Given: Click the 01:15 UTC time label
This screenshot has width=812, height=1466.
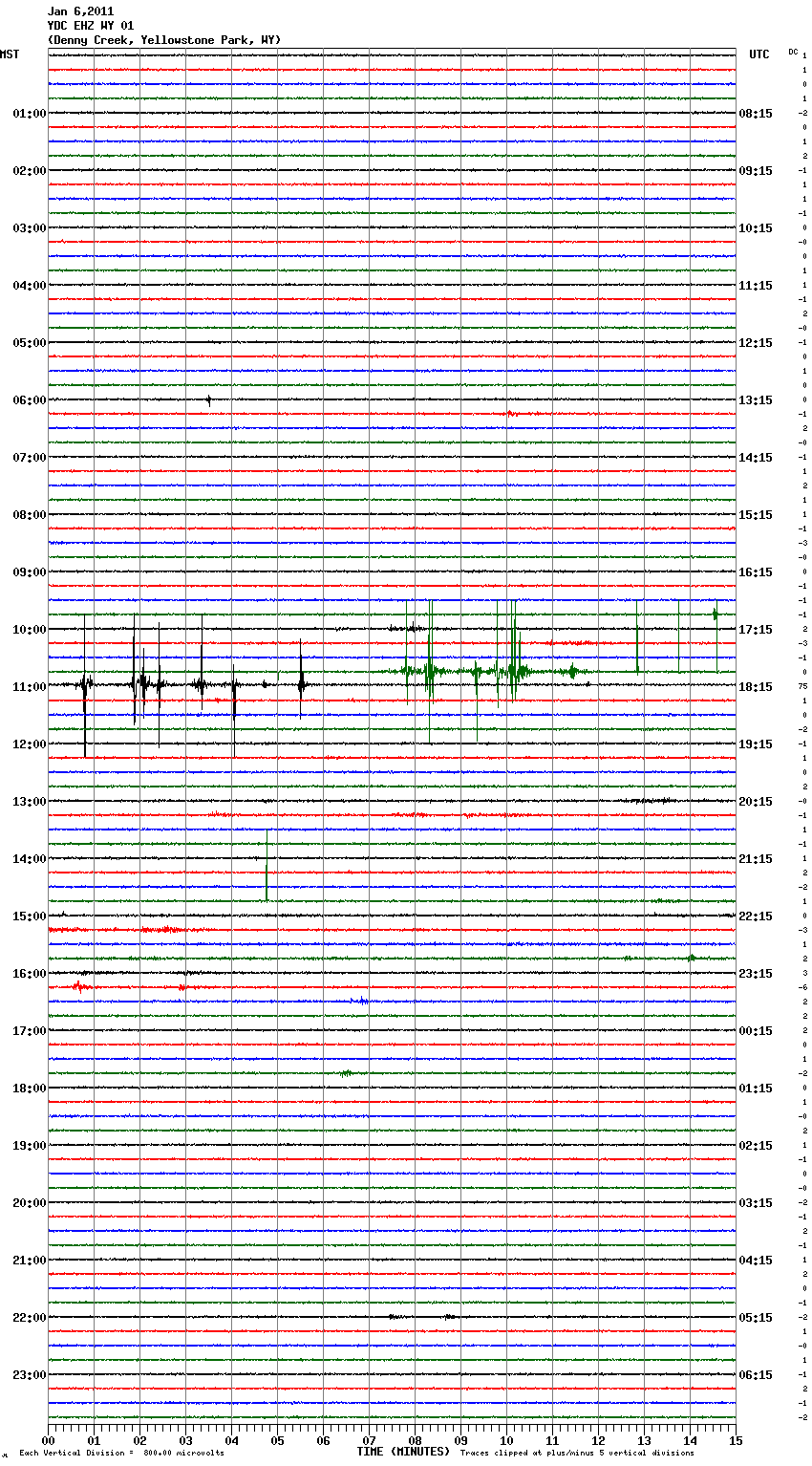Looking at the screenshot, I should [x=756, y=1089].
